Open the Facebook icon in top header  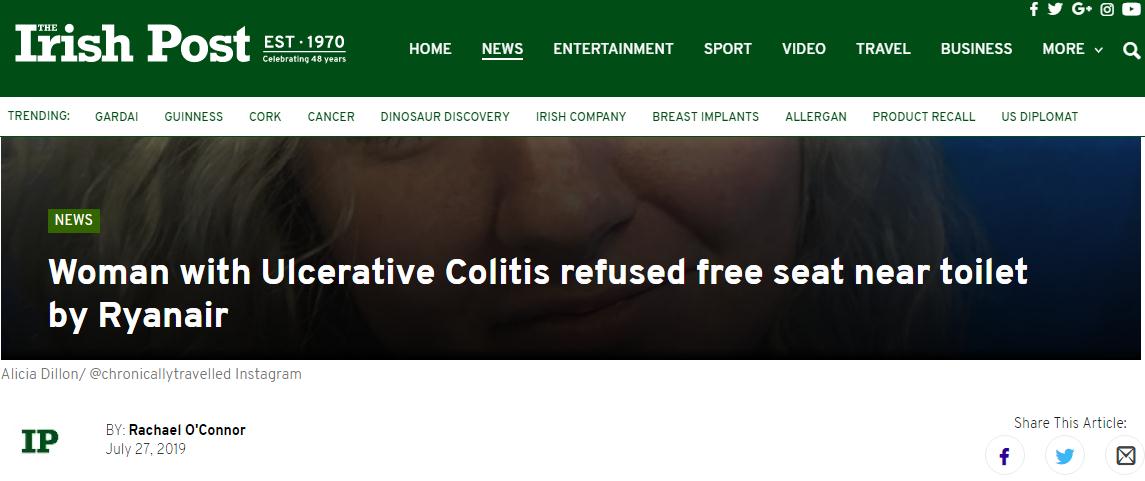coord(1033,9)
